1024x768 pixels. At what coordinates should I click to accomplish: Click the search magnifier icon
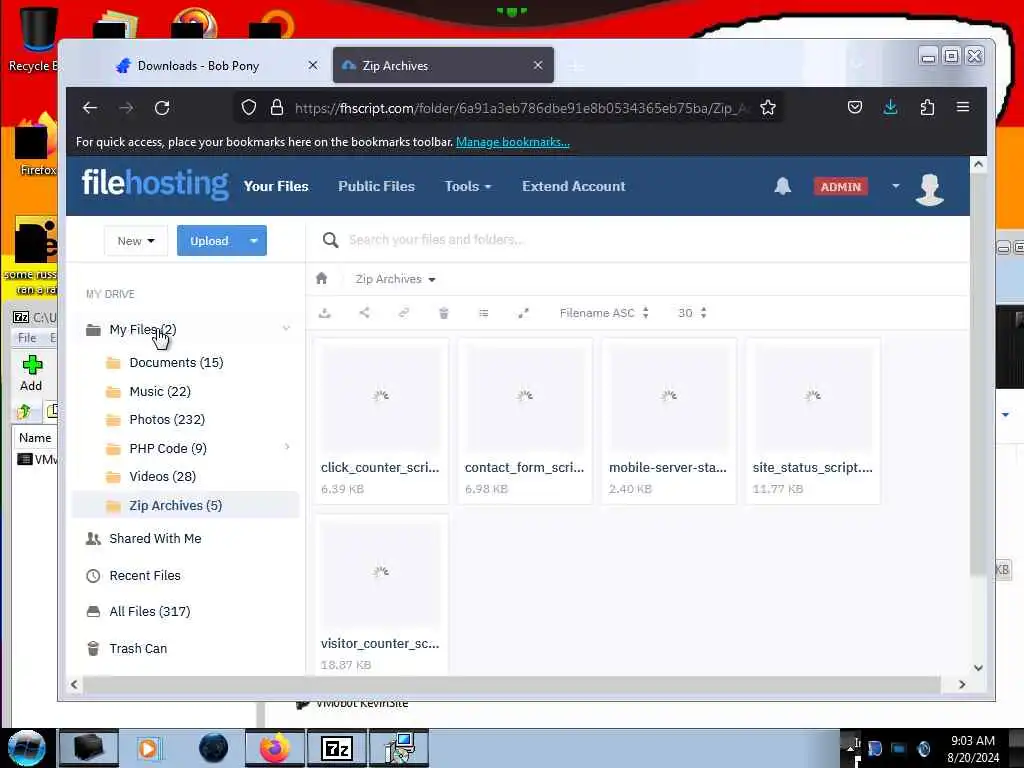[330, 240]
